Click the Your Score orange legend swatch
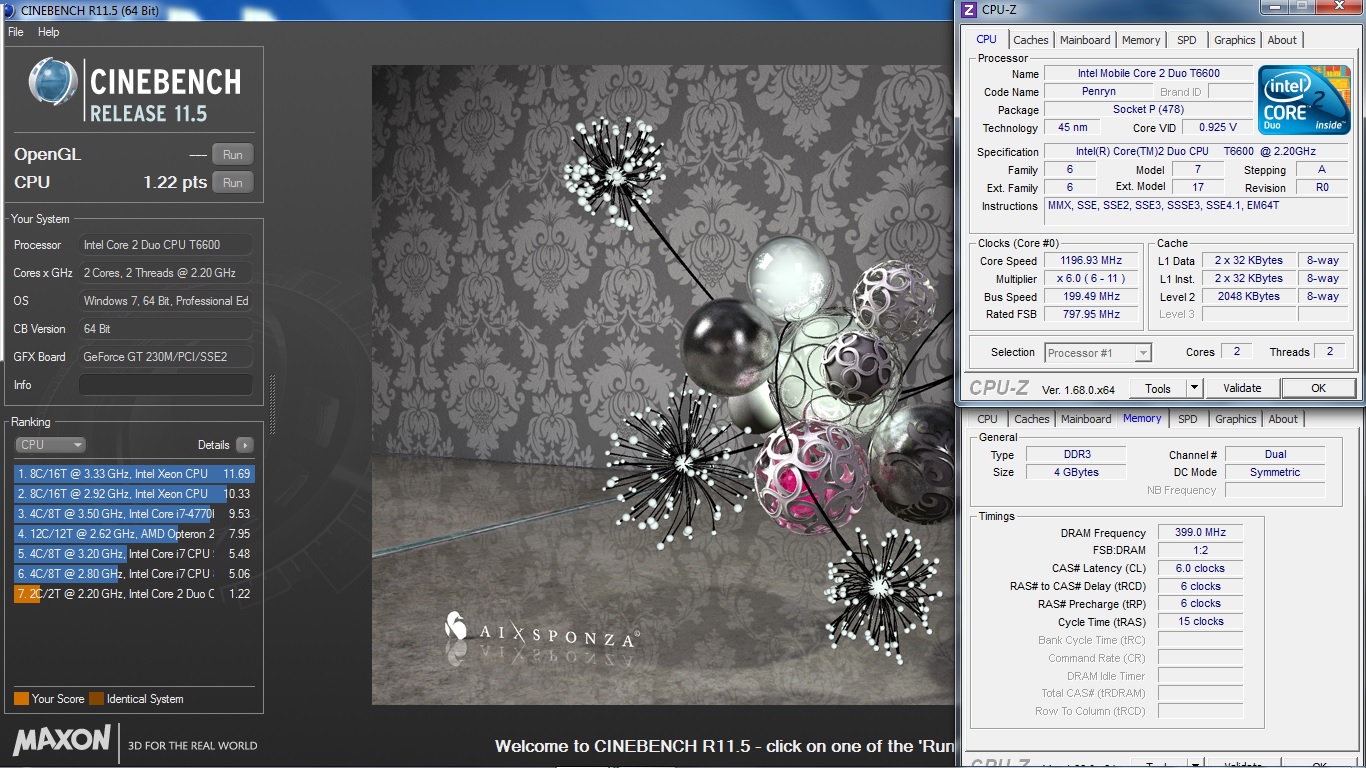Image resolution: width=1366 pixels, height=768 pixels. (x=21, y=699)
